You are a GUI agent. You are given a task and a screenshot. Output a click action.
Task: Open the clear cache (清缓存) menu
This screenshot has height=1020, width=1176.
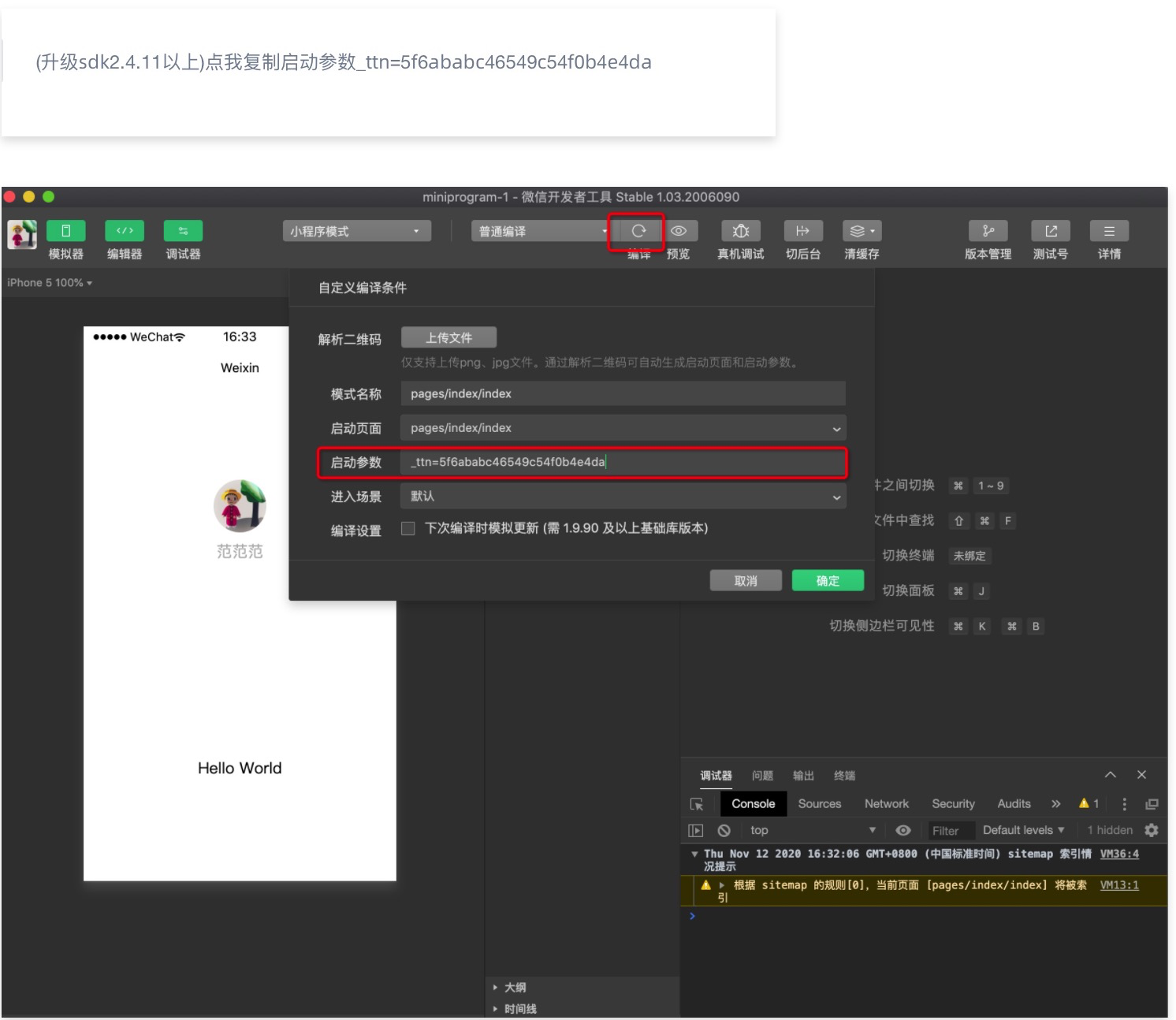click(862, 231)
